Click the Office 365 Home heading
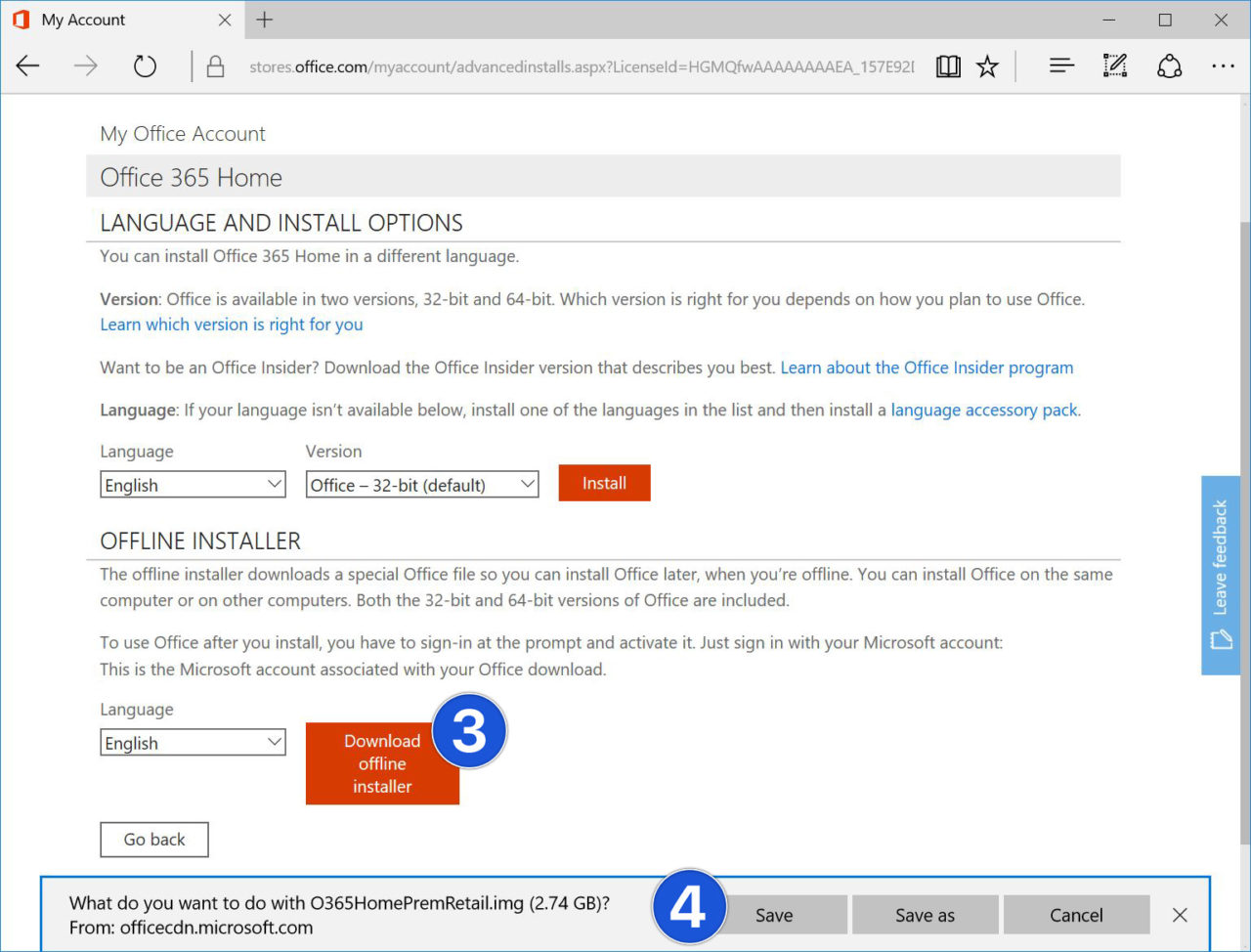The height and width of the screenshot is (952, 1251). coord(192,178)
